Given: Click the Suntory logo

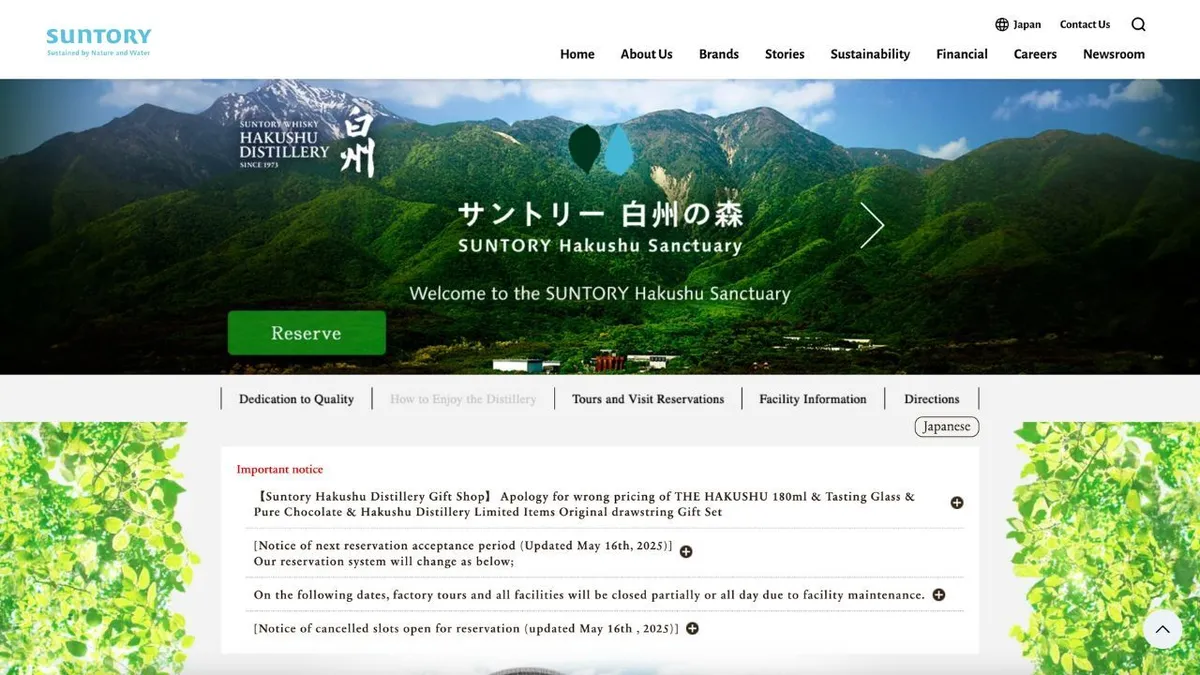Looking at the screenshot, I should pos(99,41).
